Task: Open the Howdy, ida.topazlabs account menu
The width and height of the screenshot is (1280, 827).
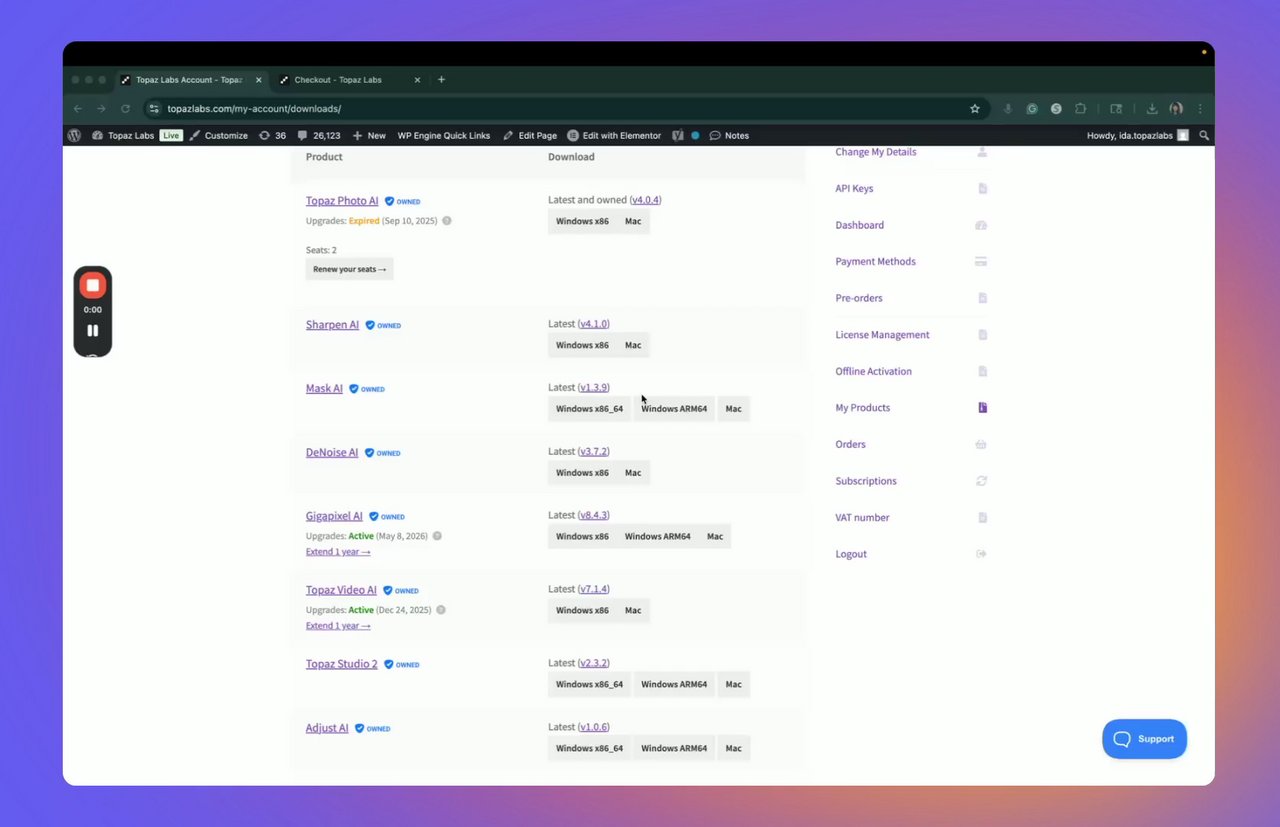Action: [1137, 135]
